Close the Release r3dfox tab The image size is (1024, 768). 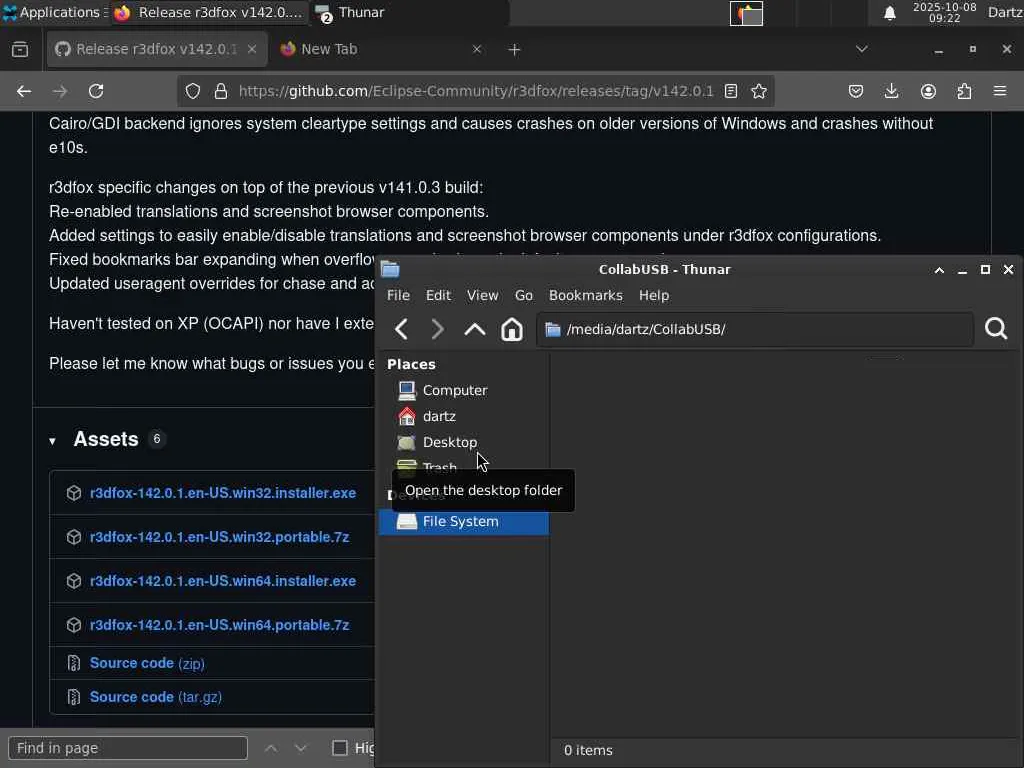pos(251,50)
